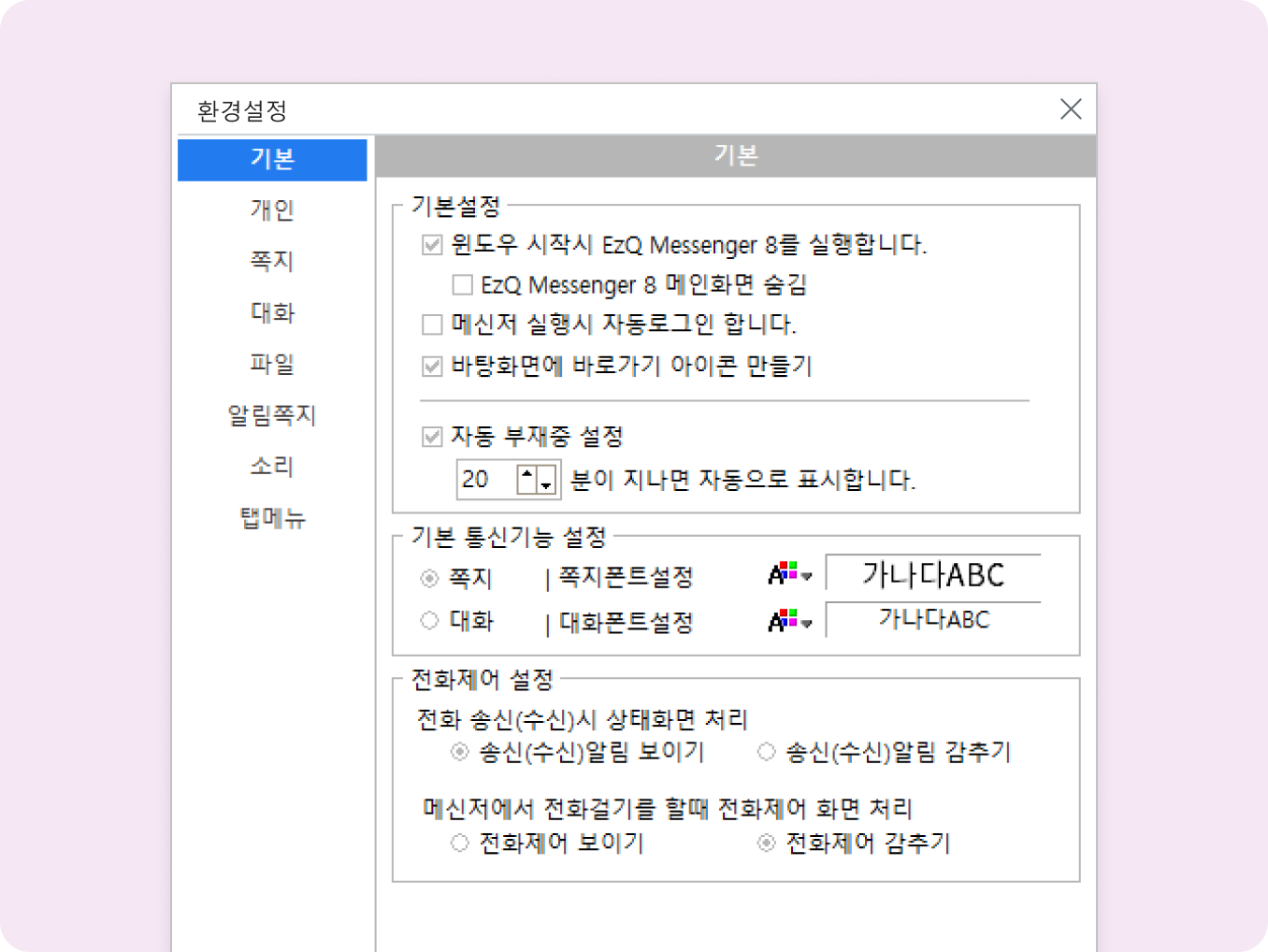Toggle 윈도우 시작시 EzQ Messenger 8 실행 checkbox

[432, 245]
